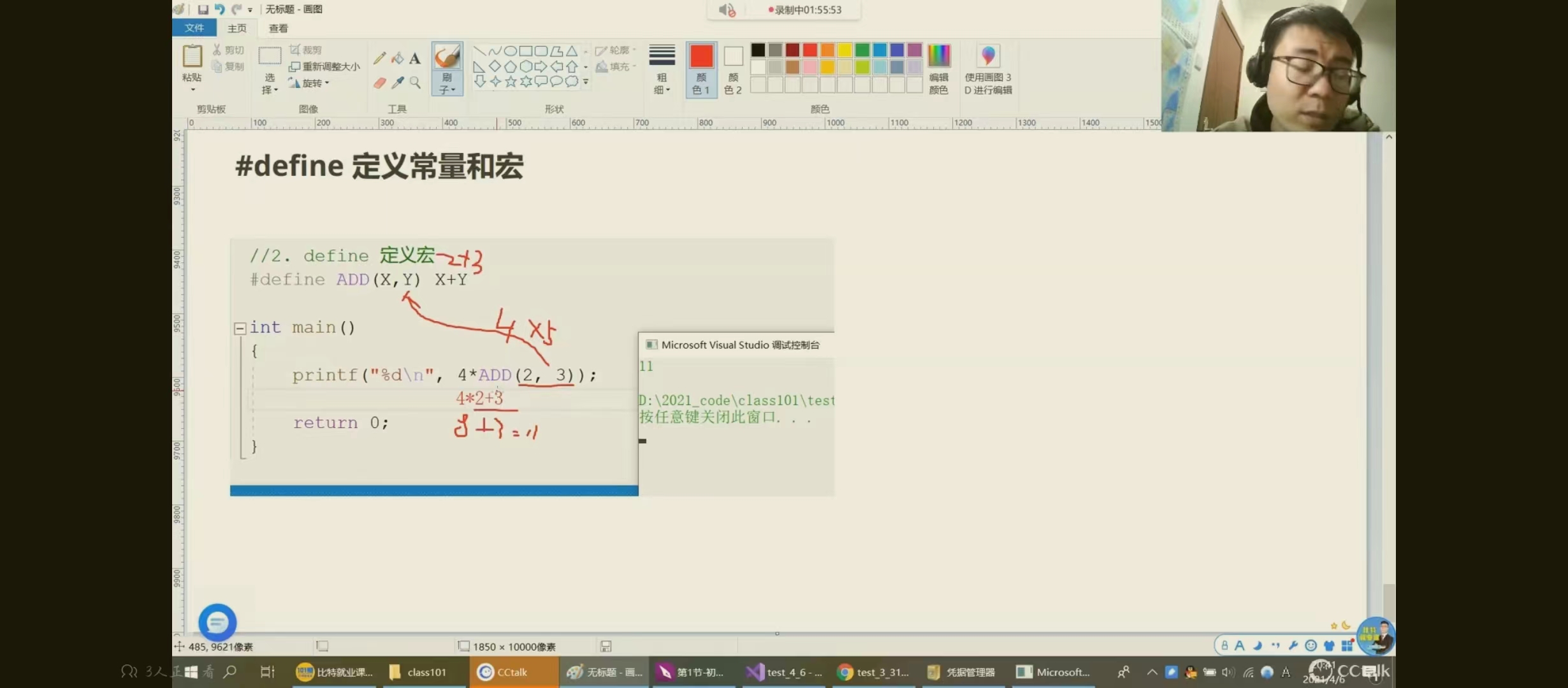The image size is (1568, 688).
Task: Select the Magnifier tool
Action: pyautogui.click(x=415, y=83)
